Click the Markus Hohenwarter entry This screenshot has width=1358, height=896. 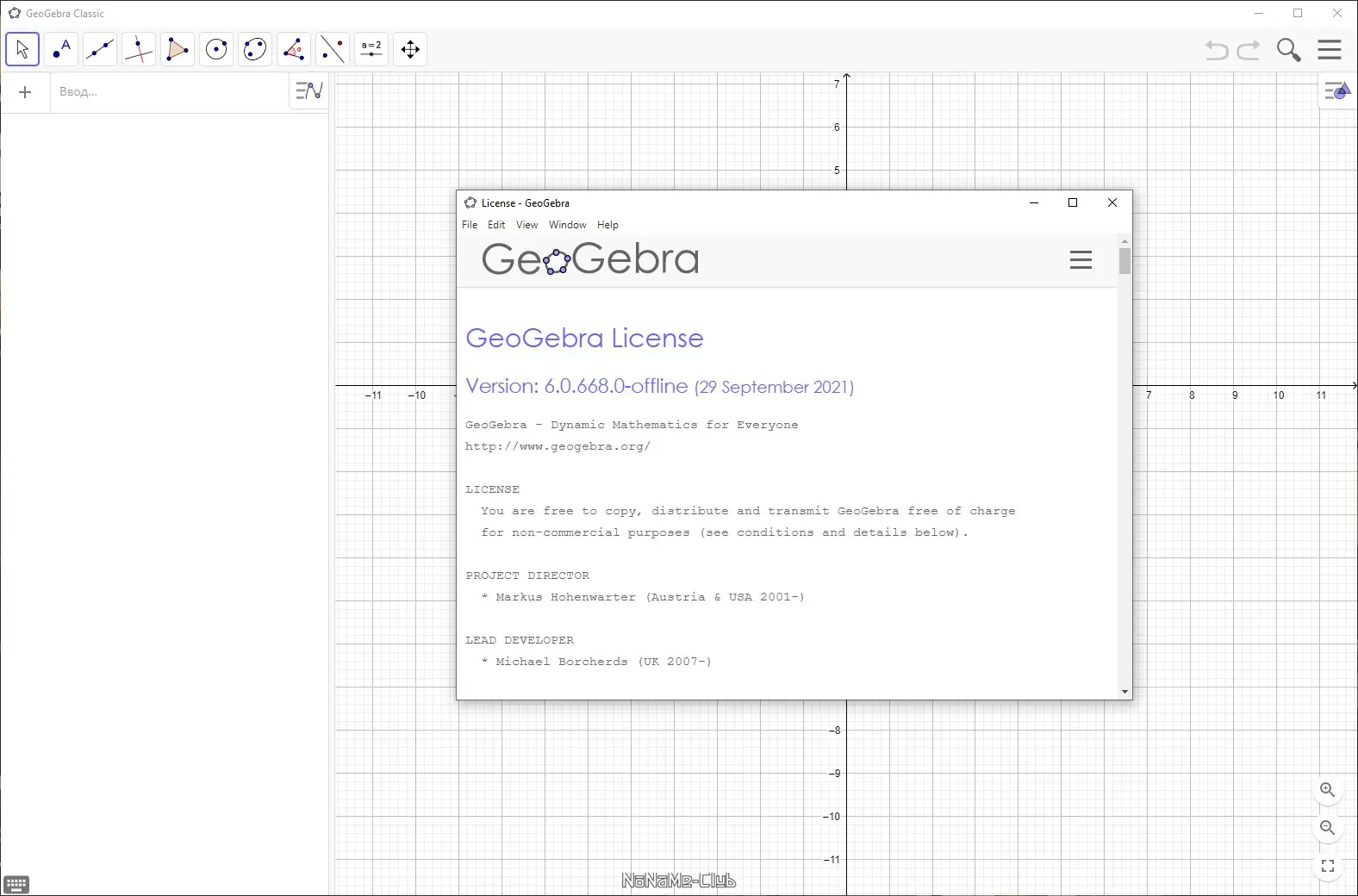click(x=643, y=597)
